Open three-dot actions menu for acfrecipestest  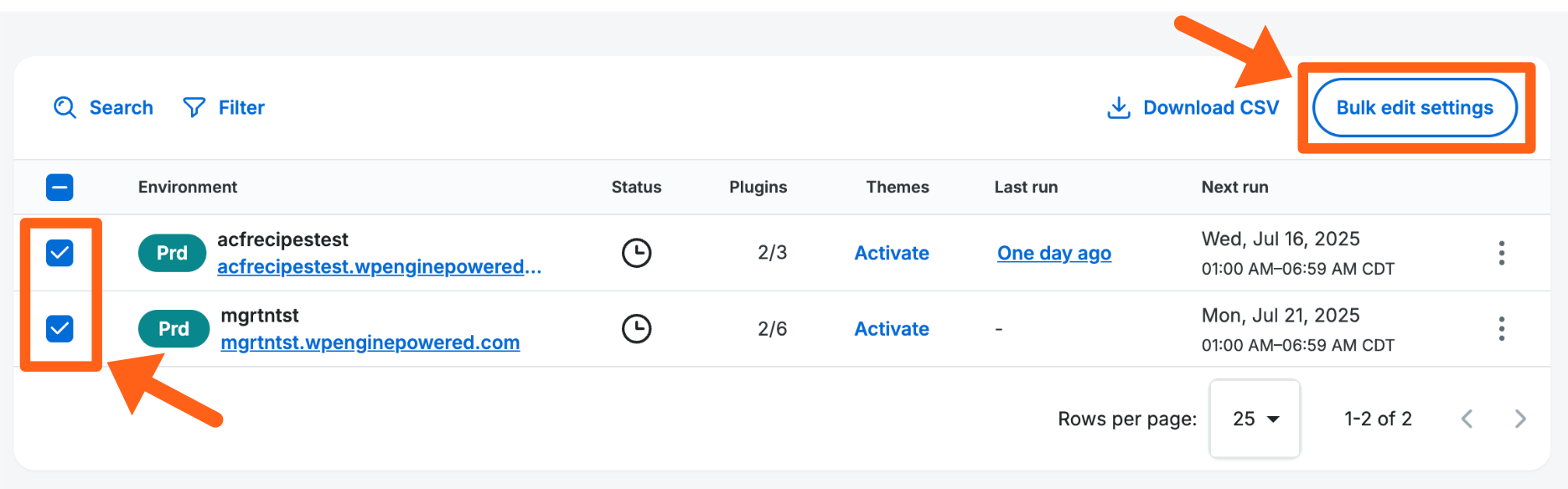click(1501, 253)
